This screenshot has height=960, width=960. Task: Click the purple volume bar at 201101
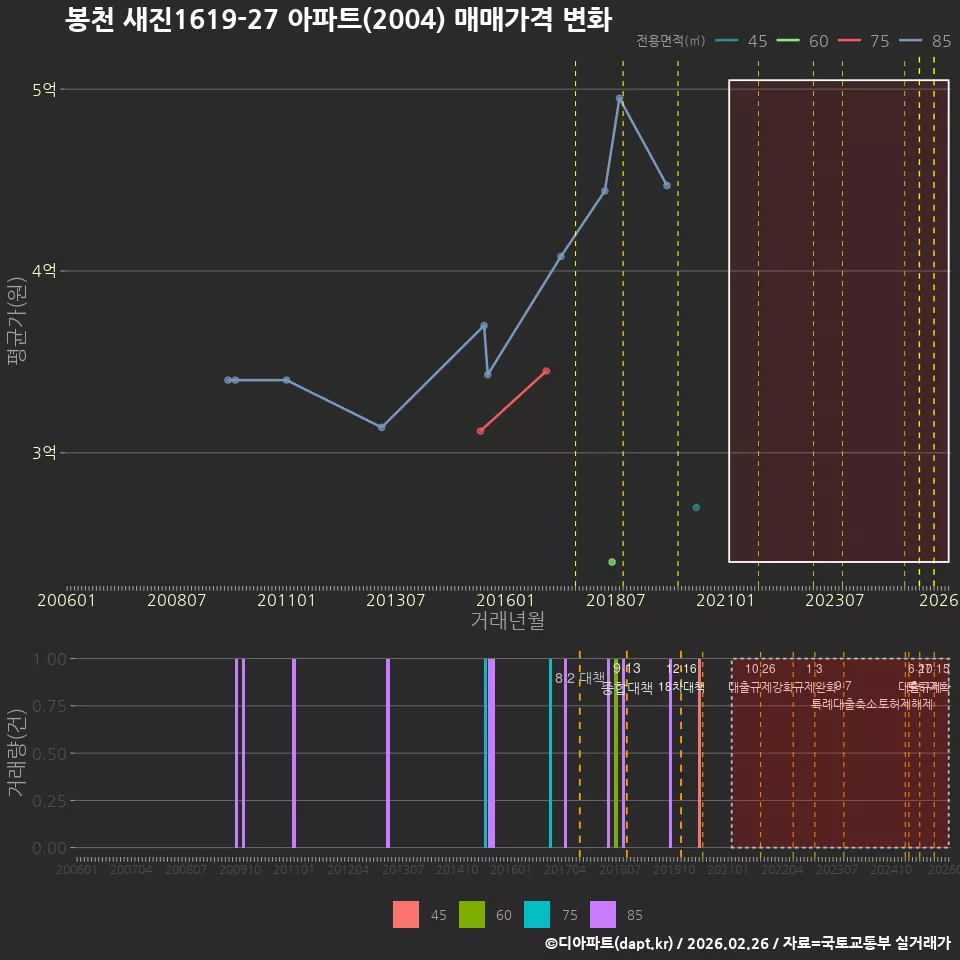tap(294, 753)
